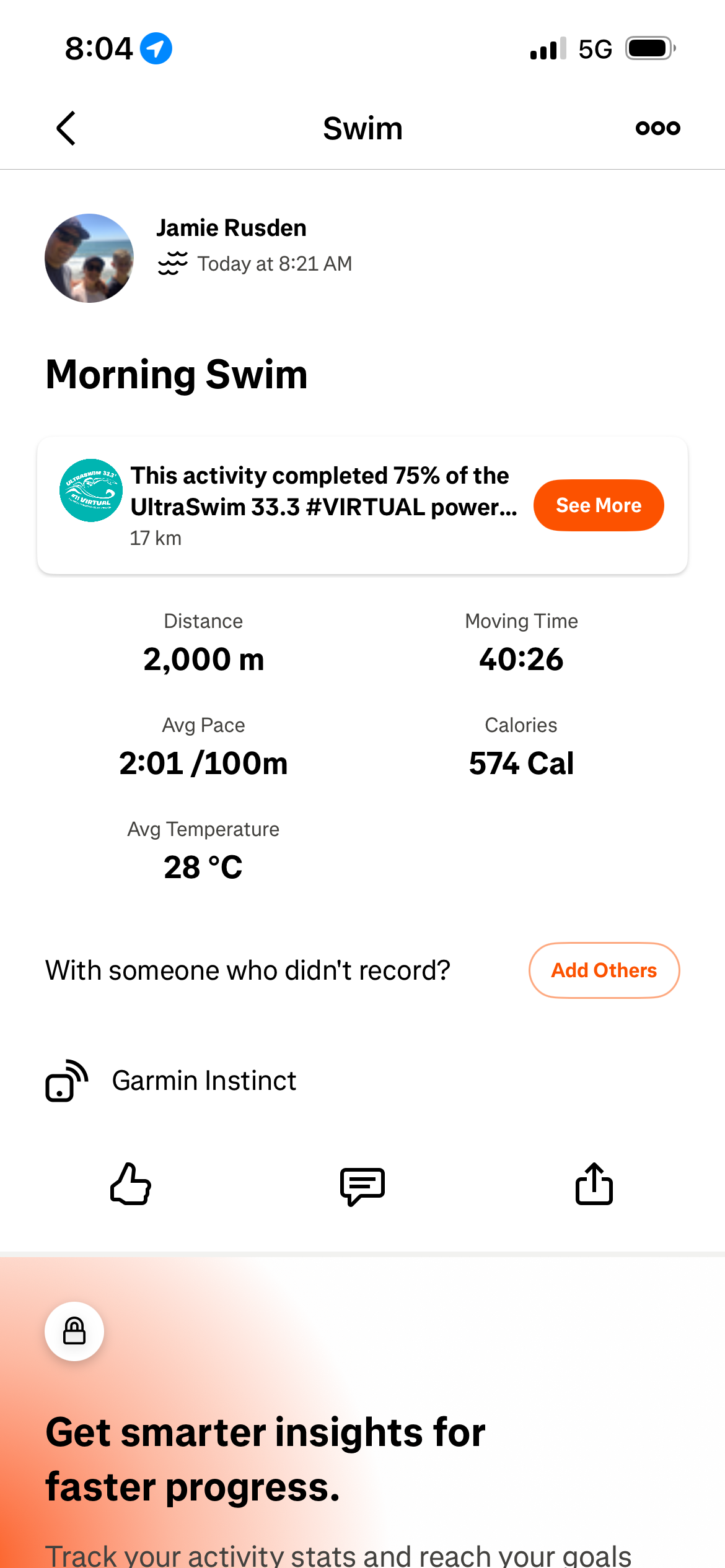Tap the Garmin Instinct device icon
This screenshot has width=725, height=1568.
click(x=66, y=1081)
